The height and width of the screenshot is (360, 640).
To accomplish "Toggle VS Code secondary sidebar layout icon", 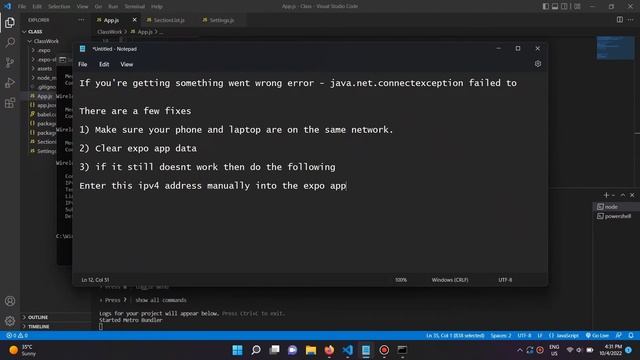I will [x=564, y=6].
